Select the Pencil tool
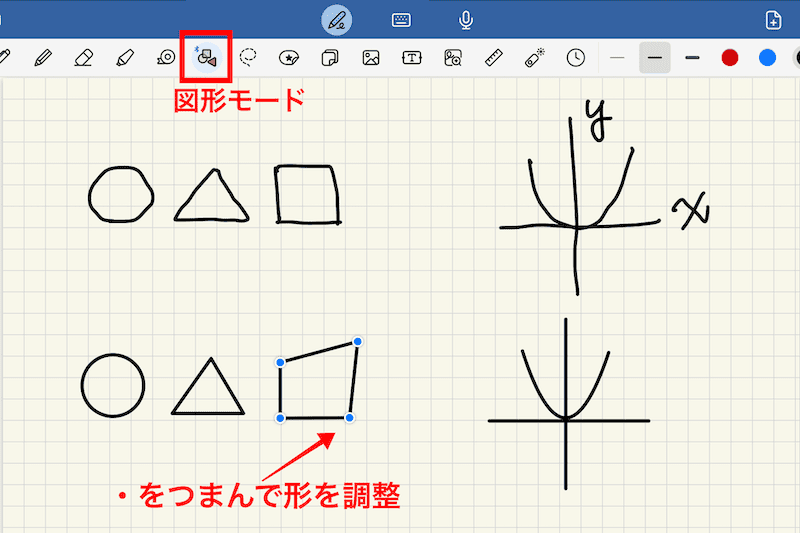 click(x=43, y=58)
